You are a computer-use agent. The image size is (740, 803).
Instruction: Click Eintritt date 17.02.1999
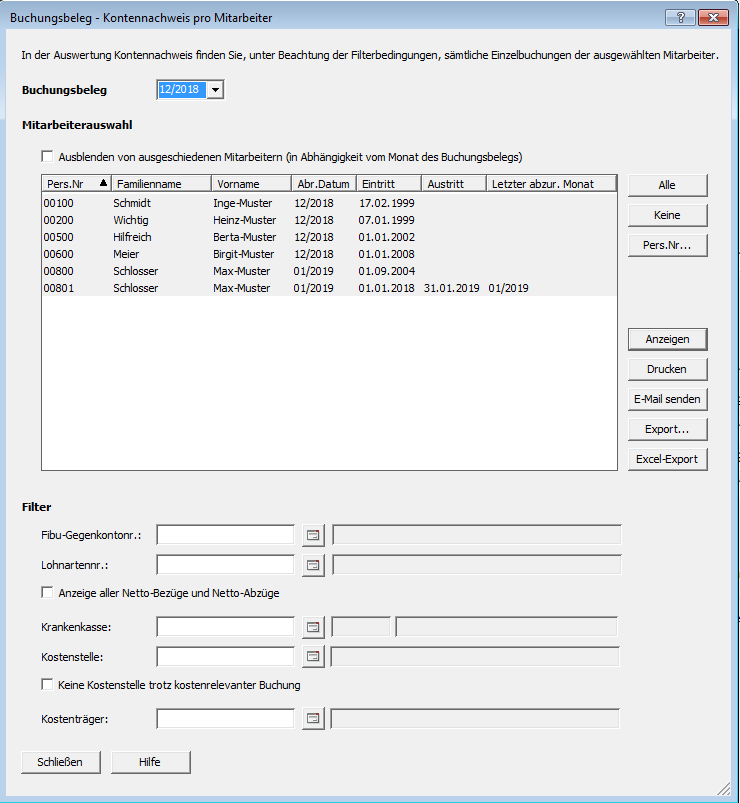click(387, 203)
